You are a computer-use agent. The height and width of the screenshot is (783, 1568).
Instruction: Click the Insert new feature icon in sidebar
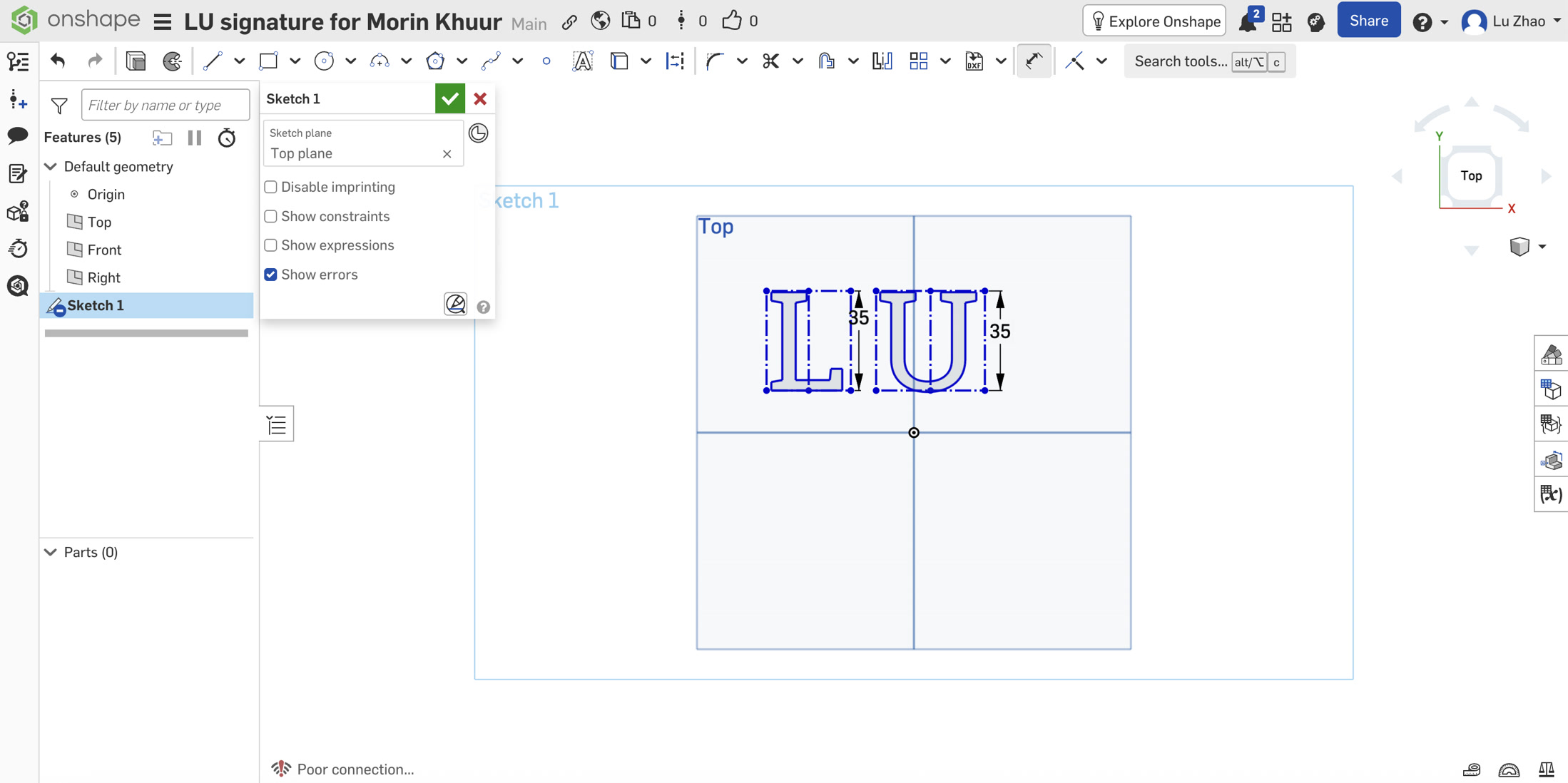click(x=18, y=100)
